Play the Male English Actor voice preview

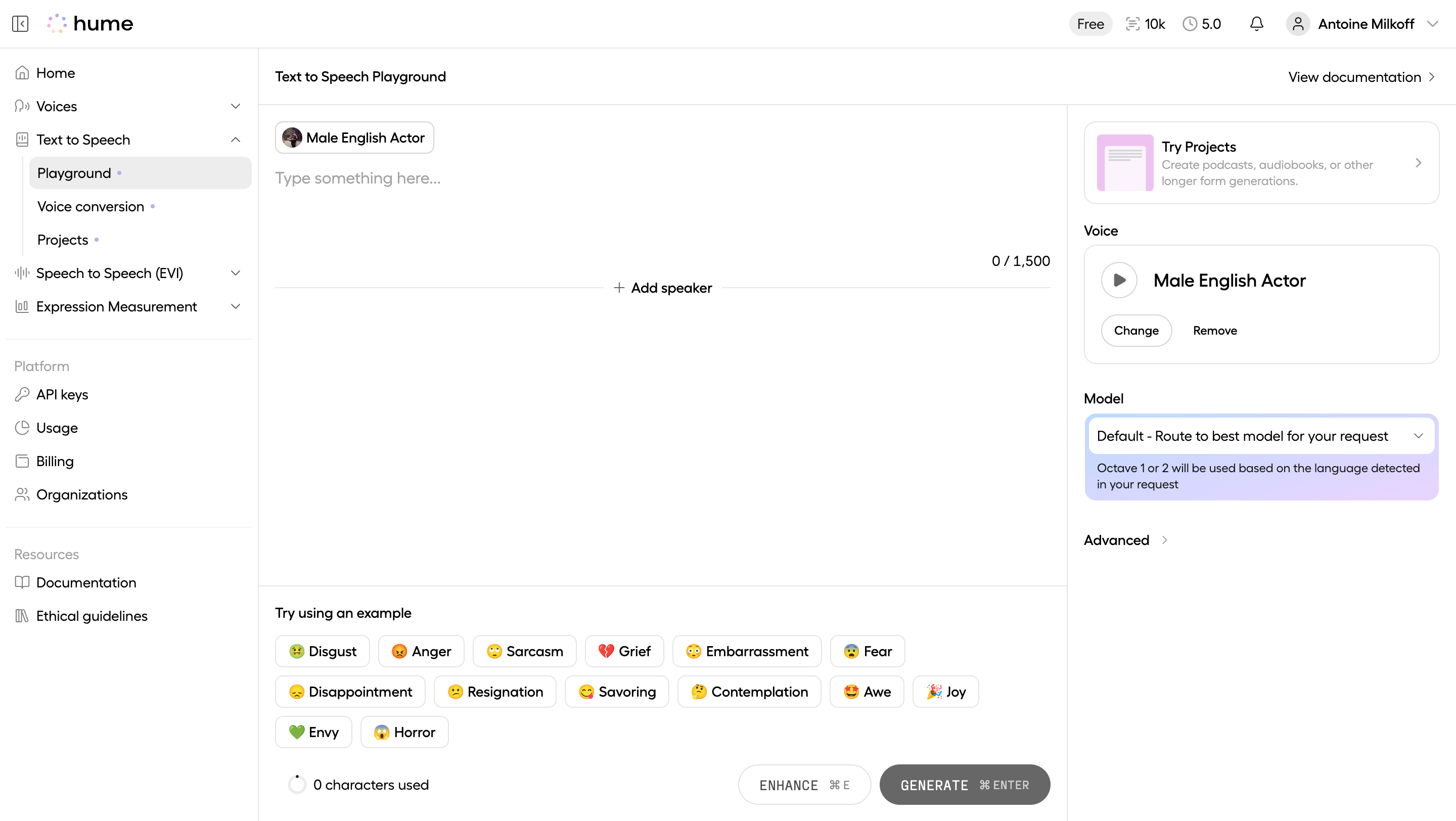(1119, 280)
